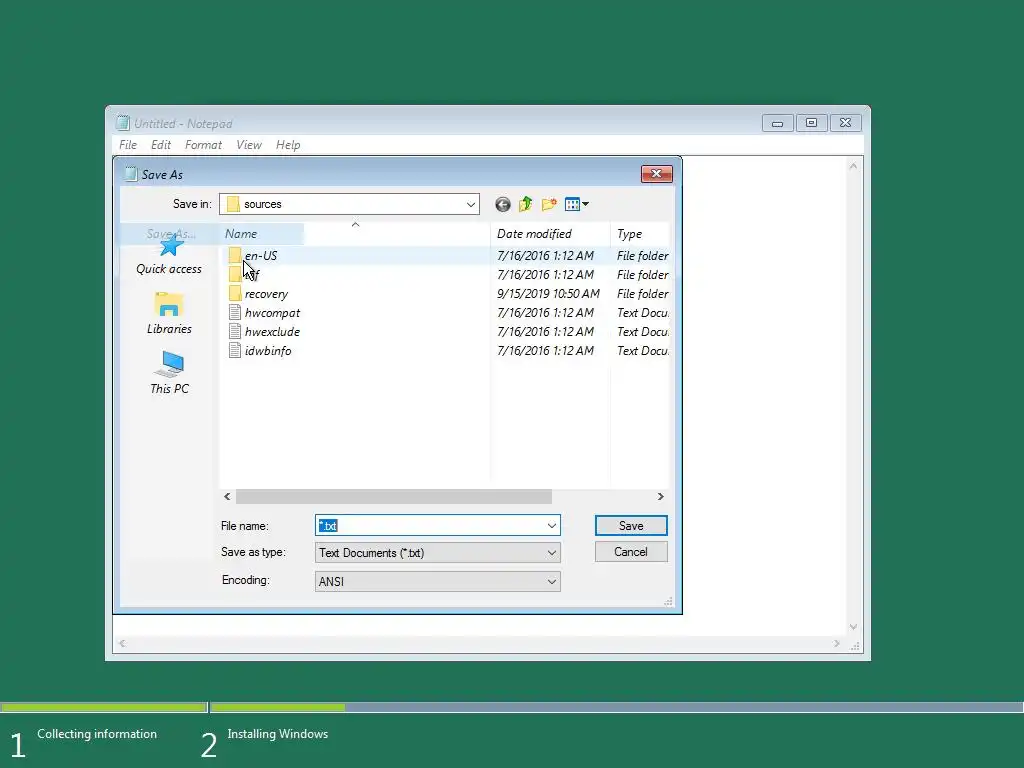Click the Notepad horizontal scroll right arrow
Screen dimensions: 1024x768
click(837, 644)
